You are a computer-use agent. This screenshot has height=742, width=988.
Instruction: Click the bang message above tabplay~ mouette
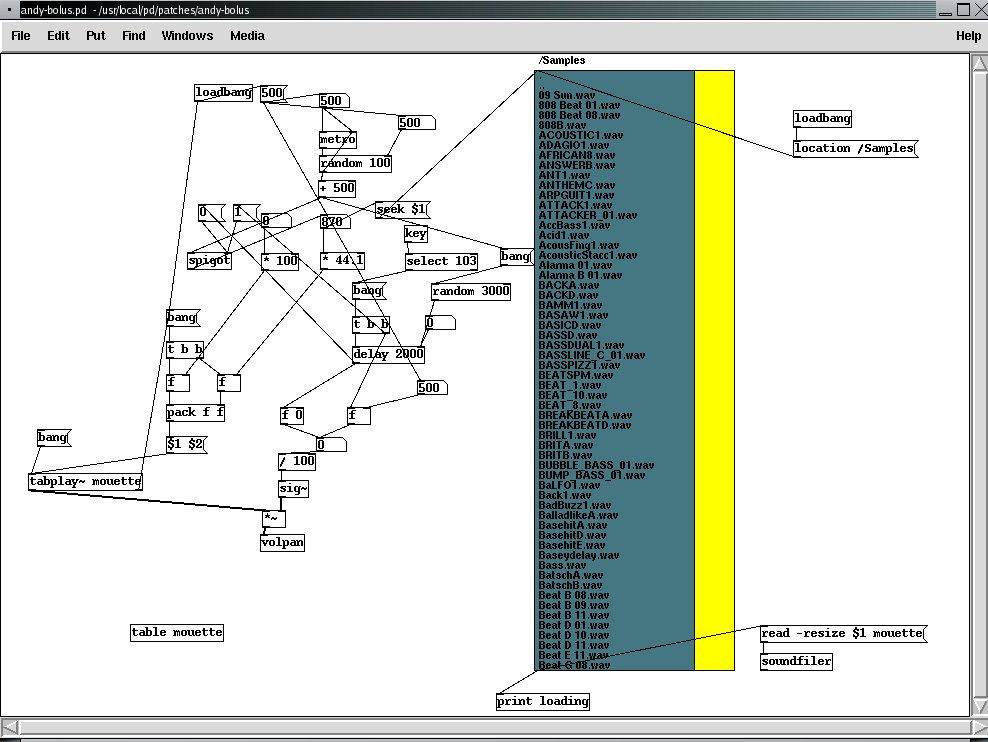point(54,437)
